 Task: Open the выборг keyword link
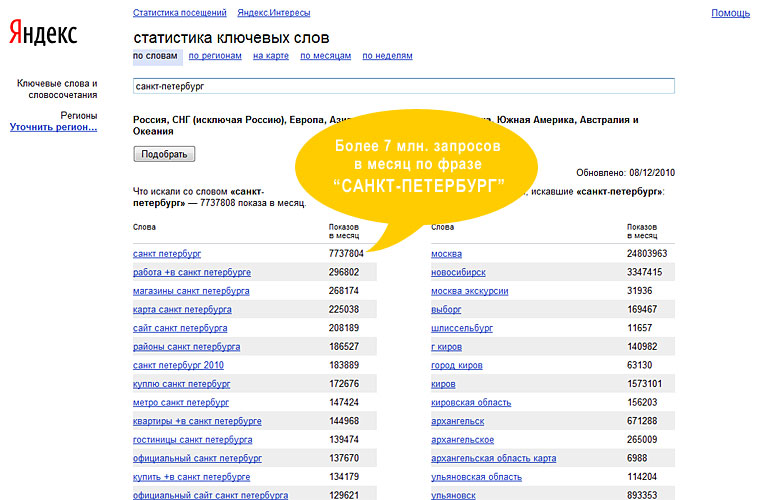[446, 309]
